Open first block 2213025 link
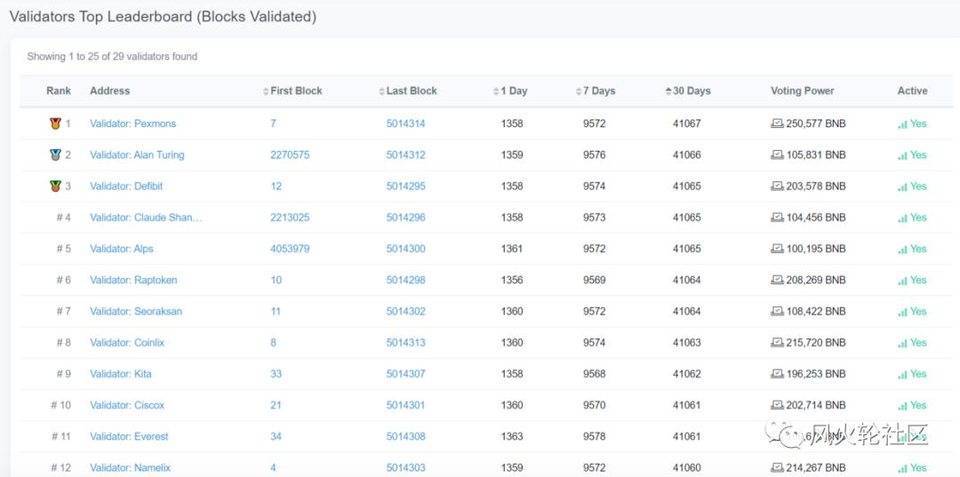 coord(289,218)
